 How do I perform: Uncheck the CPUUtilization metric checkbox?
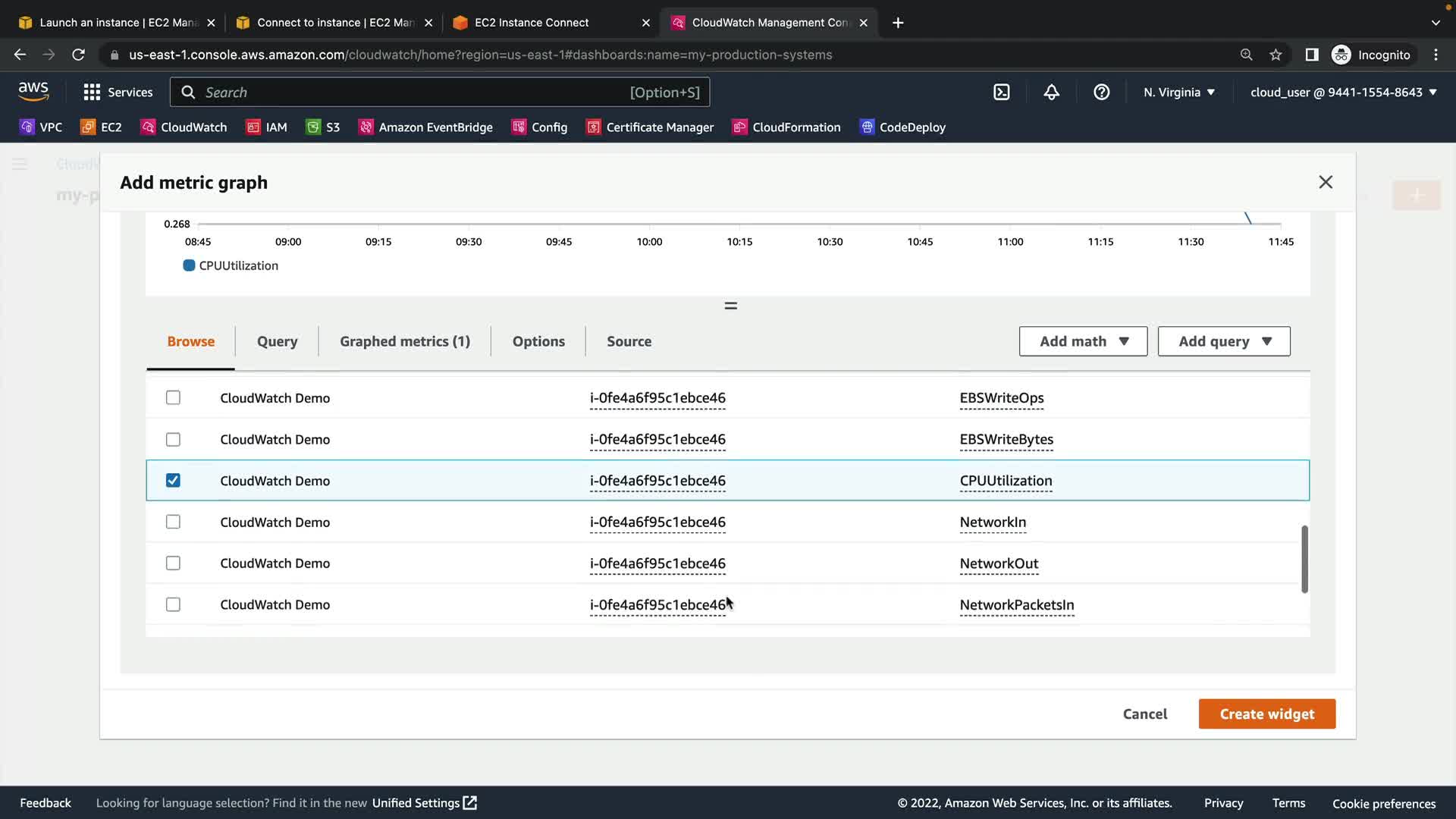173,481
